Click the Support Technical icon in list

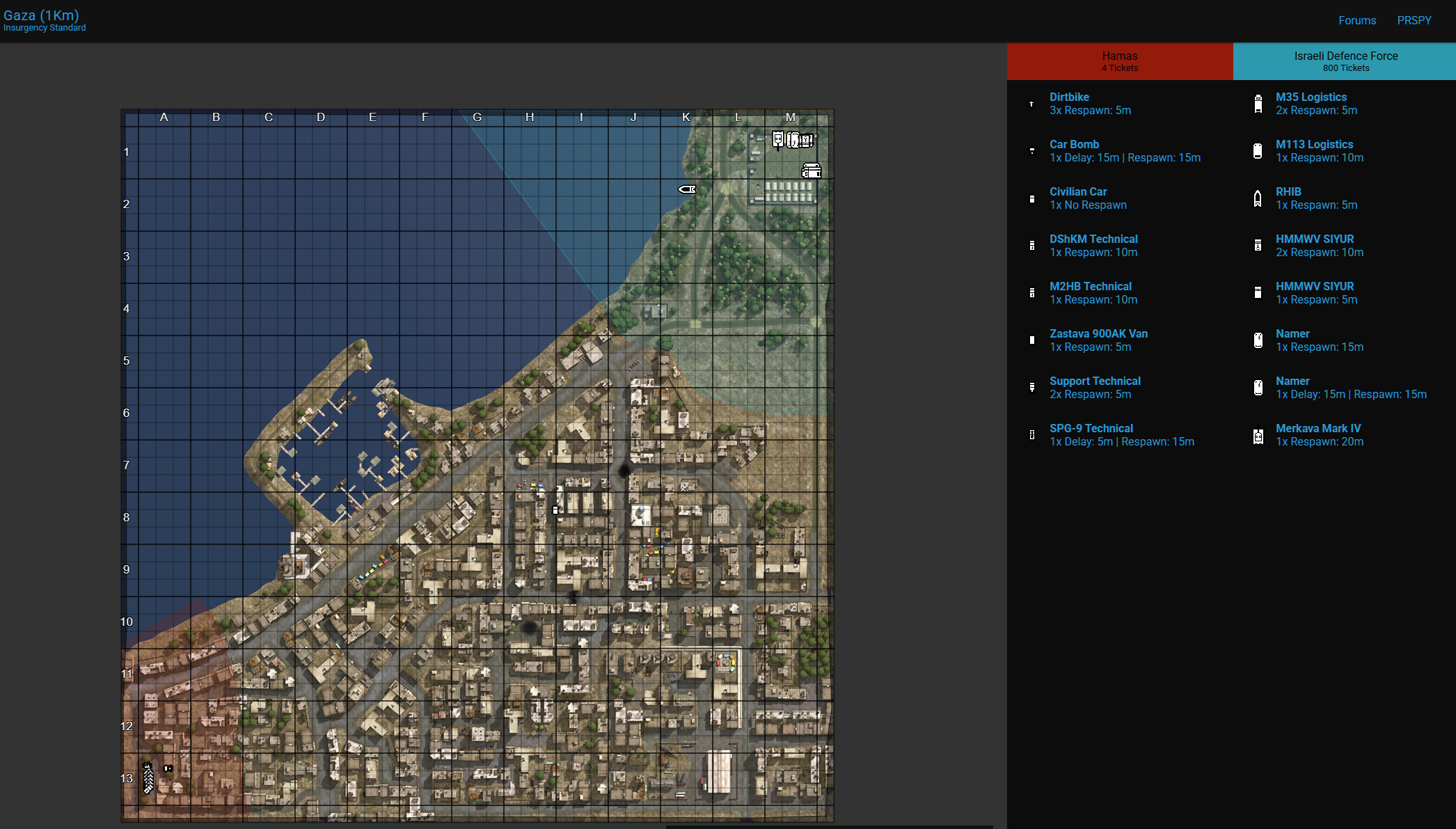tap(1032, 388)
